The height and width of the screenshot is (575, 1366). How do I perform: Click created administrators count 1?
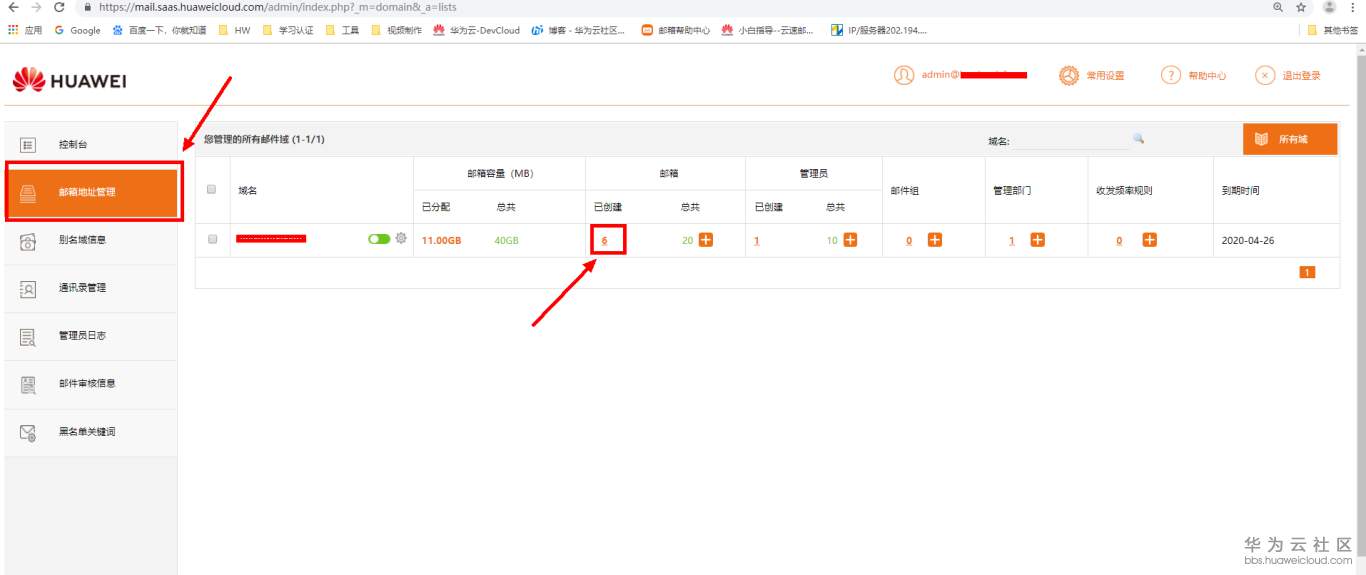pyautogui.click(x=757, y=241)
